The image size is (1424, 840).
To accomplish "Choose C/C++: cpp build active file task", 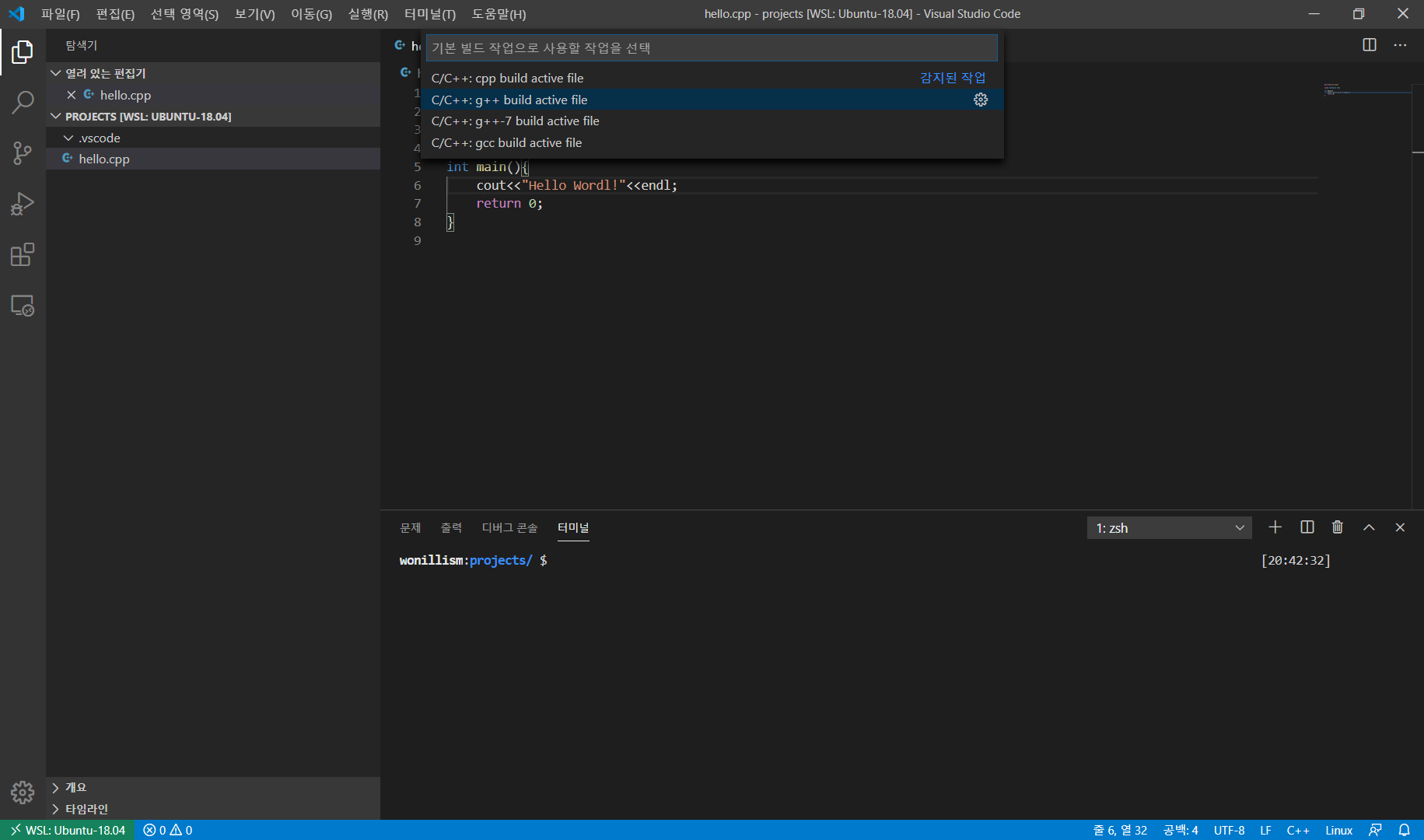I will 712,78.
